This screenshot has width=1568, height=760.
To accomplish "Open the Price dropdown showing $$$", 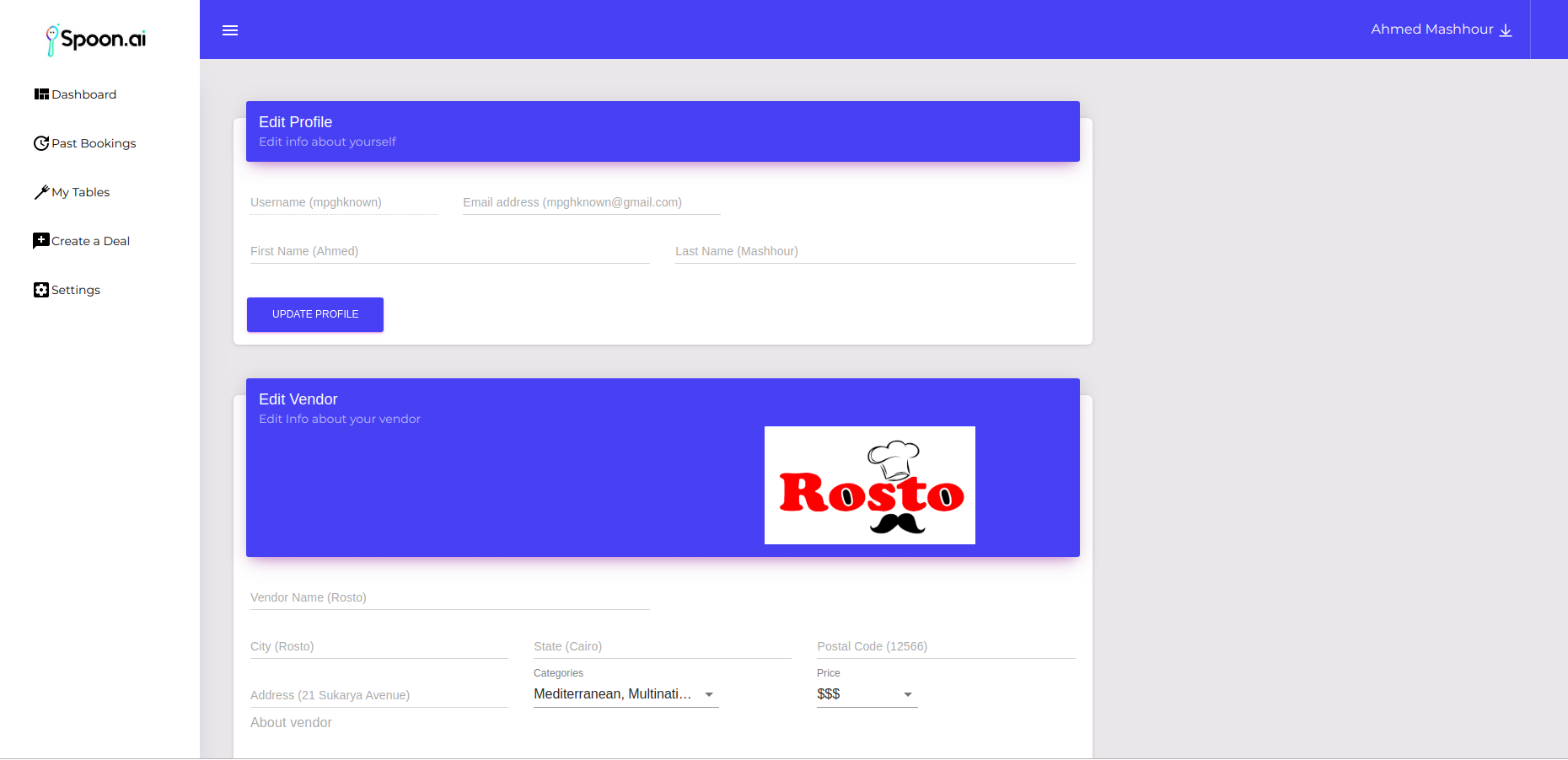I will [x=867, y=694].
